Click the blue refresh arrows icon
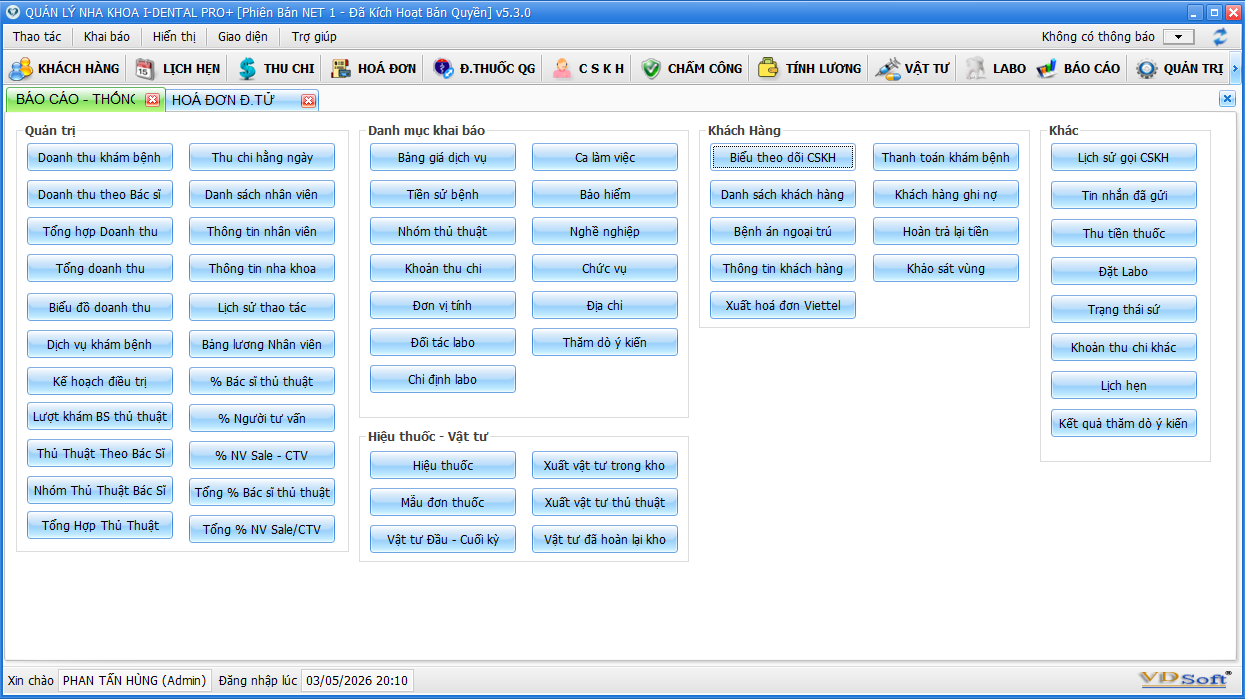 (1220, 37)
